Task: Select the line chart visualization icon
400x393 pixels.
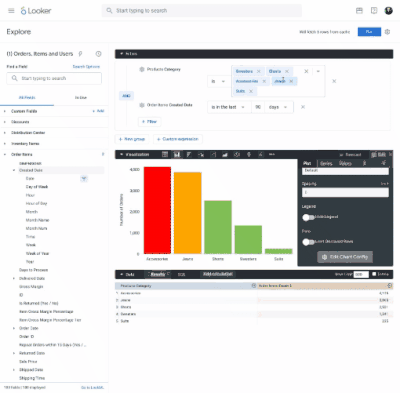Action: pyautogui.click(x=213, y=154)
